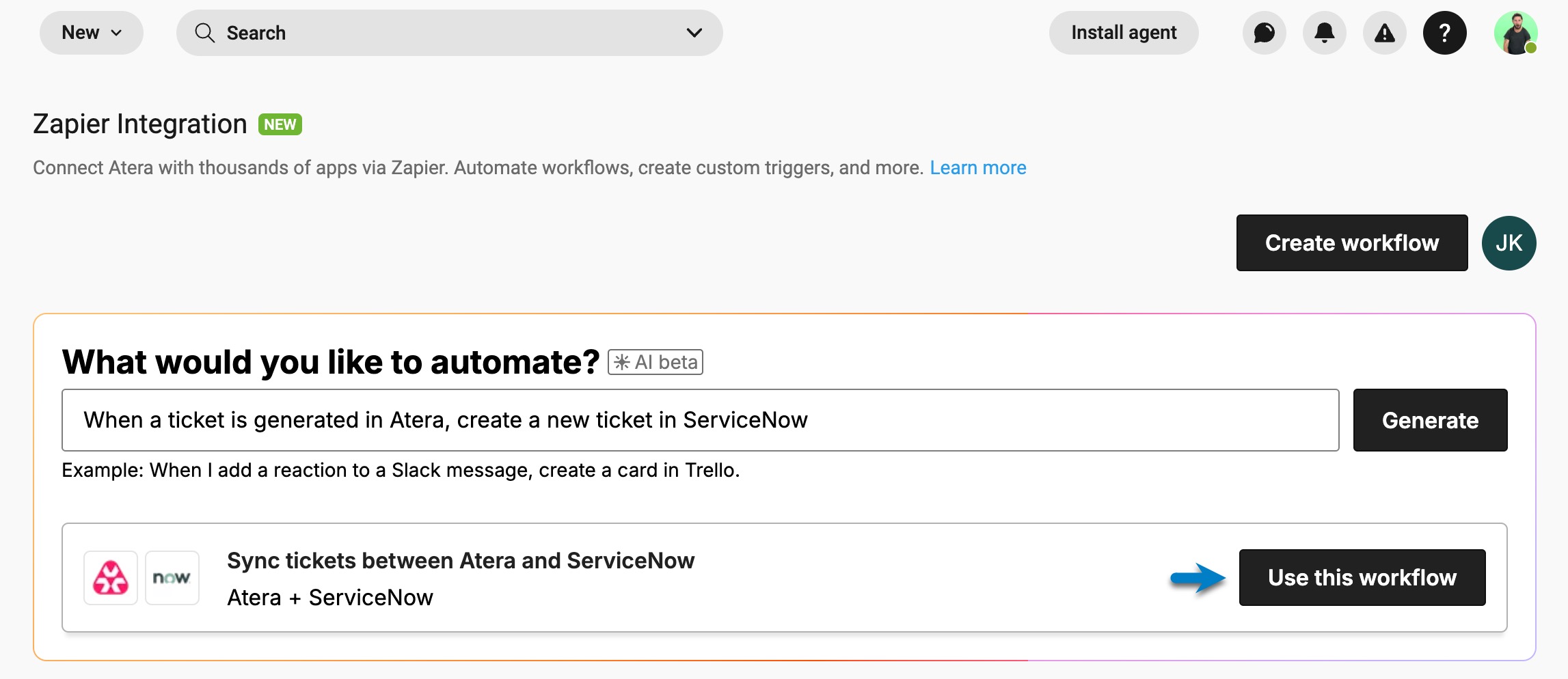This screenshot has height=679, width=1568.
Task: Click the 'Atera + ServiceNow' subtitle
Action: [330, 598]
